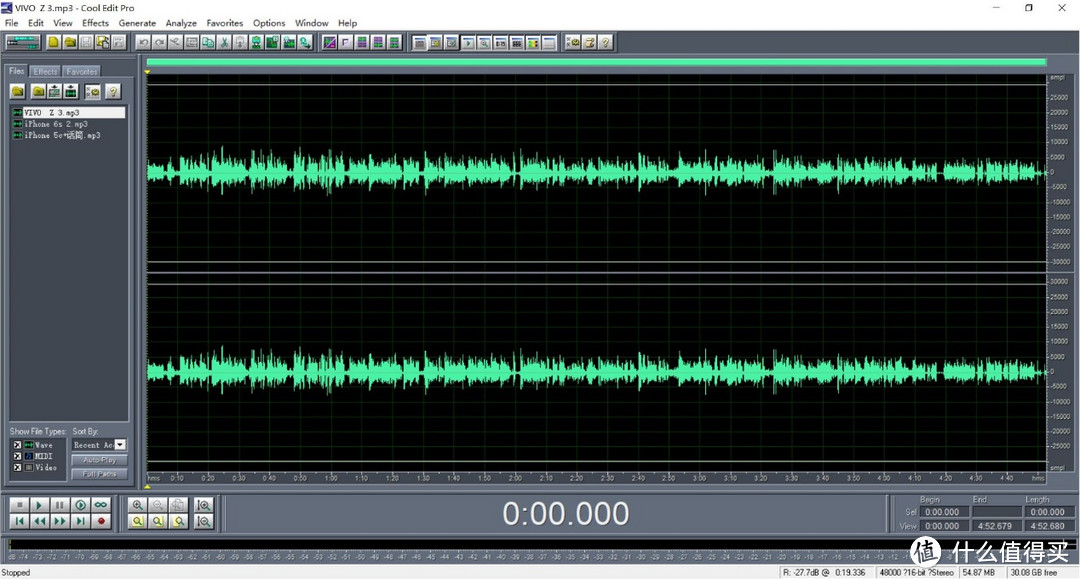This screenshot has width=1080, height=579.
Task: Click the red Record button
Action: coord(101,521)
